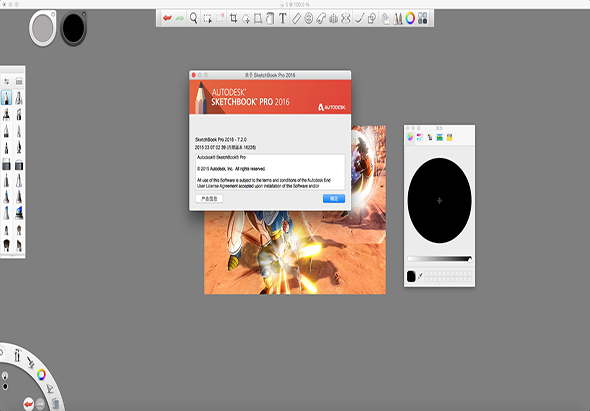The height and width of the screenshot is (411, 590).
Task: Toggle the Symmetry tool
Action: click(x=345, y=18)
